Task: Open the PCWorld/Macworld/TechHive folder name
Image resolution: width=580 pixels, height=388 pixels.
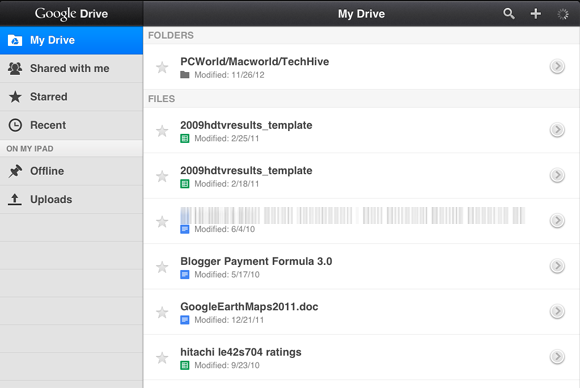Action: (254, 61)
